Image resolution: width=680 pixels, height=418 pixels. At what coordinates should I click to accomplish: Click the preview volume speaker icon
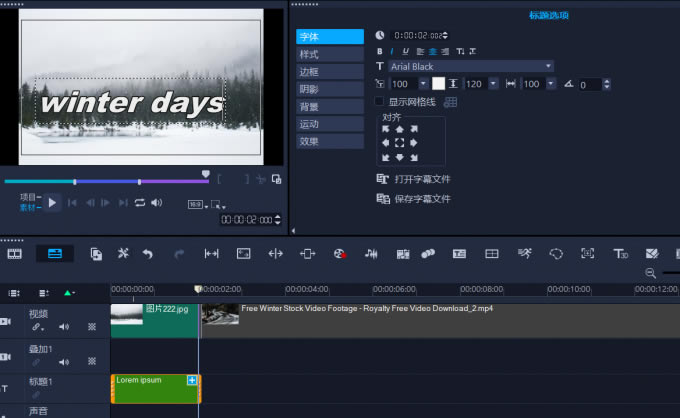click(157, 203)
